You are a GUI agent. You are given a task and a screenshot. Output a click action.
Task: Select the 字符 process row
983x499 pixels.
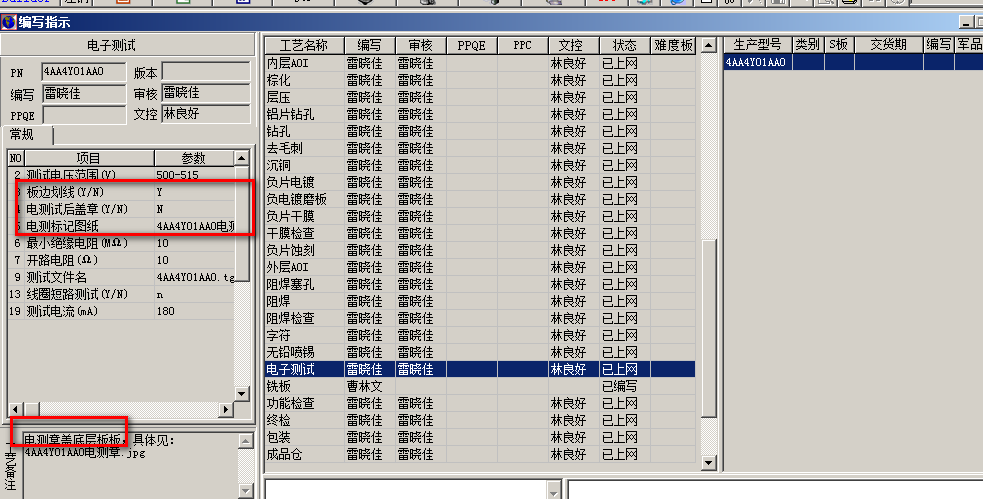(x=480, y=335)
